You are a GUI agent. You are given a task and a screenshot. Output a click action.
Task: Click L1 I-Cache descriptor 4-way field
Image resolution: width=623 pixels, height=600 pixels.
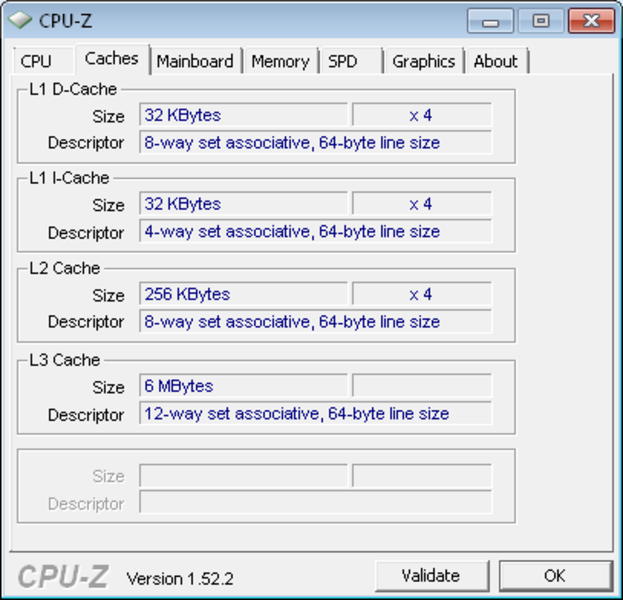[315, 230]
